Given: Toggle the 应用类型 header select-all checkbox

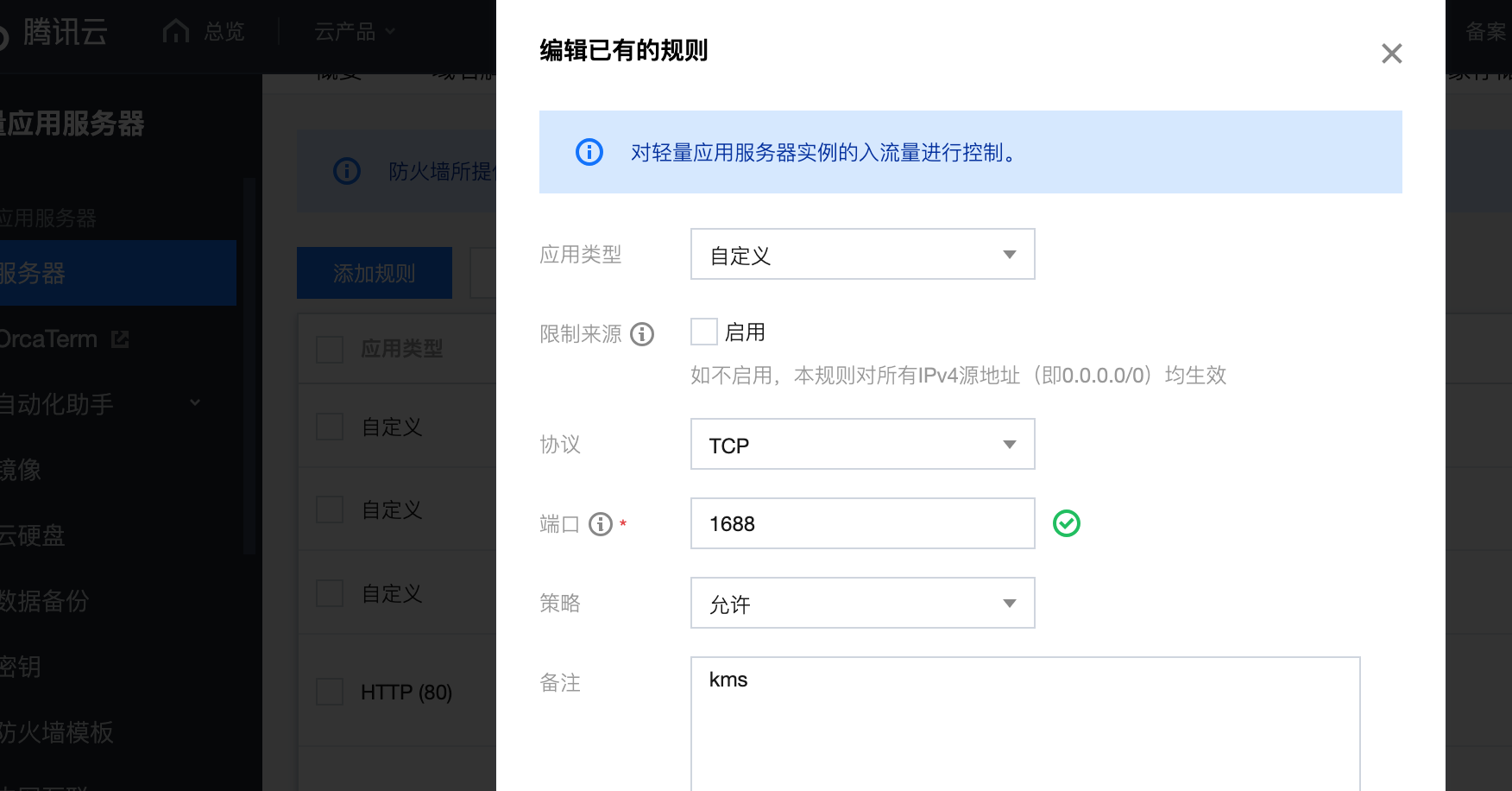Looking at the screenshot, I should 330,349.
